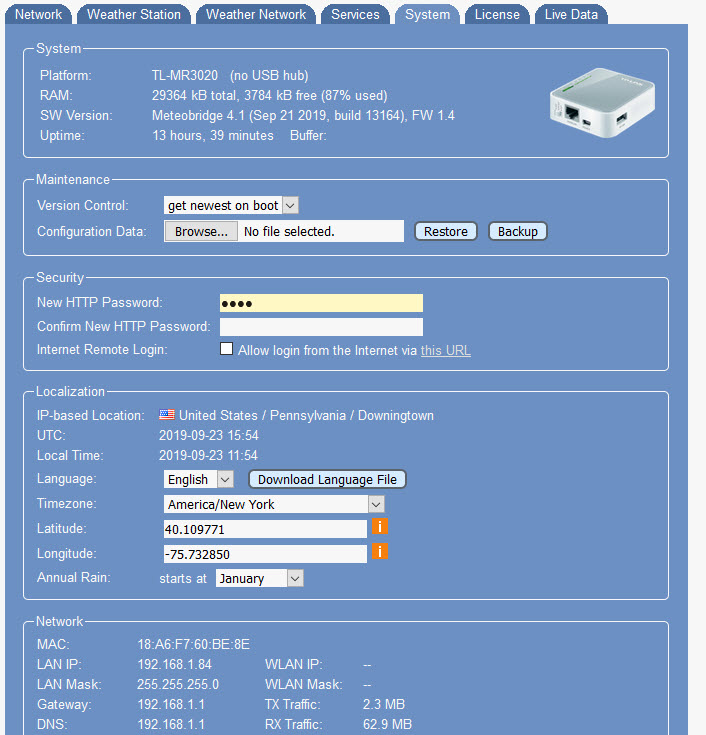Expand the Language dropdown set to English
The height and width of the screenshot is (735, 706).
[x=198, y=479]
